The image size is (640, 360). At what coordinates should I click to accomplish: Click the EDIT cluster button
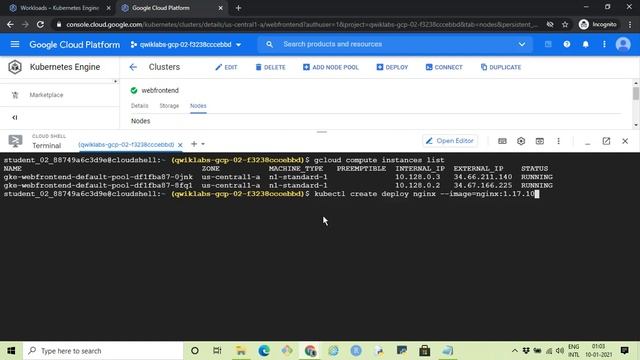(x=226, y=67)
